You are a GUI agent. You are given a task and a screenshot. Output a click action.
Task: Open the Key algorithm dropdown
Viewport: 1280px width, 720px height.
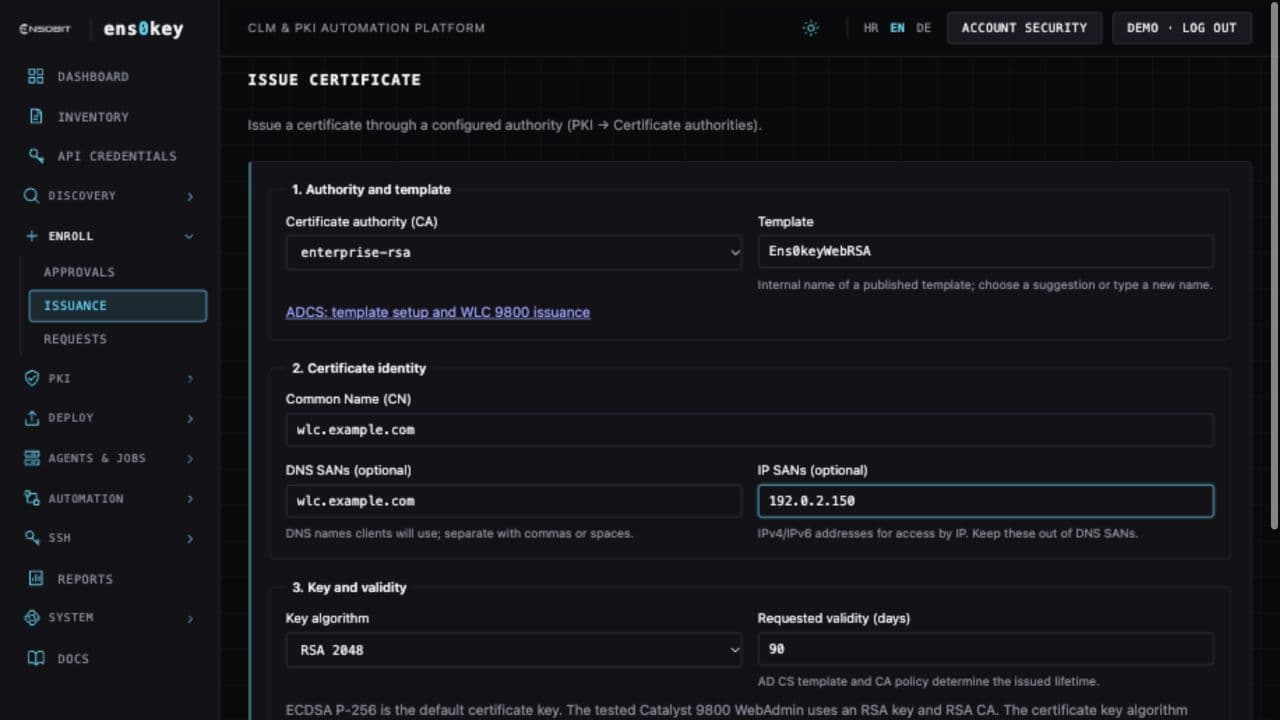514,650
